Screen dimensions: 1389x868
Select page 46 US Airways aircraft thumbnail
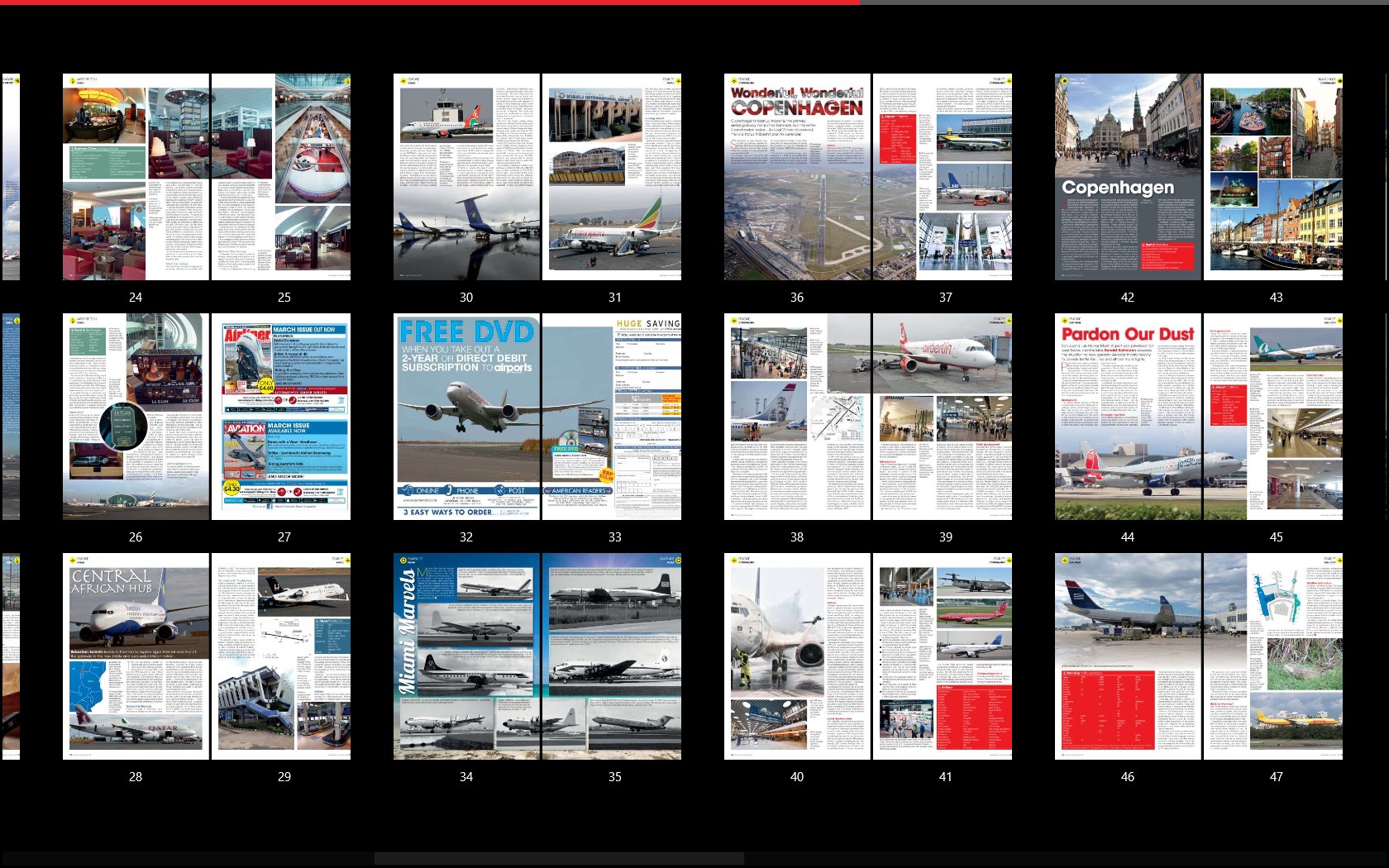point(1128,656)
